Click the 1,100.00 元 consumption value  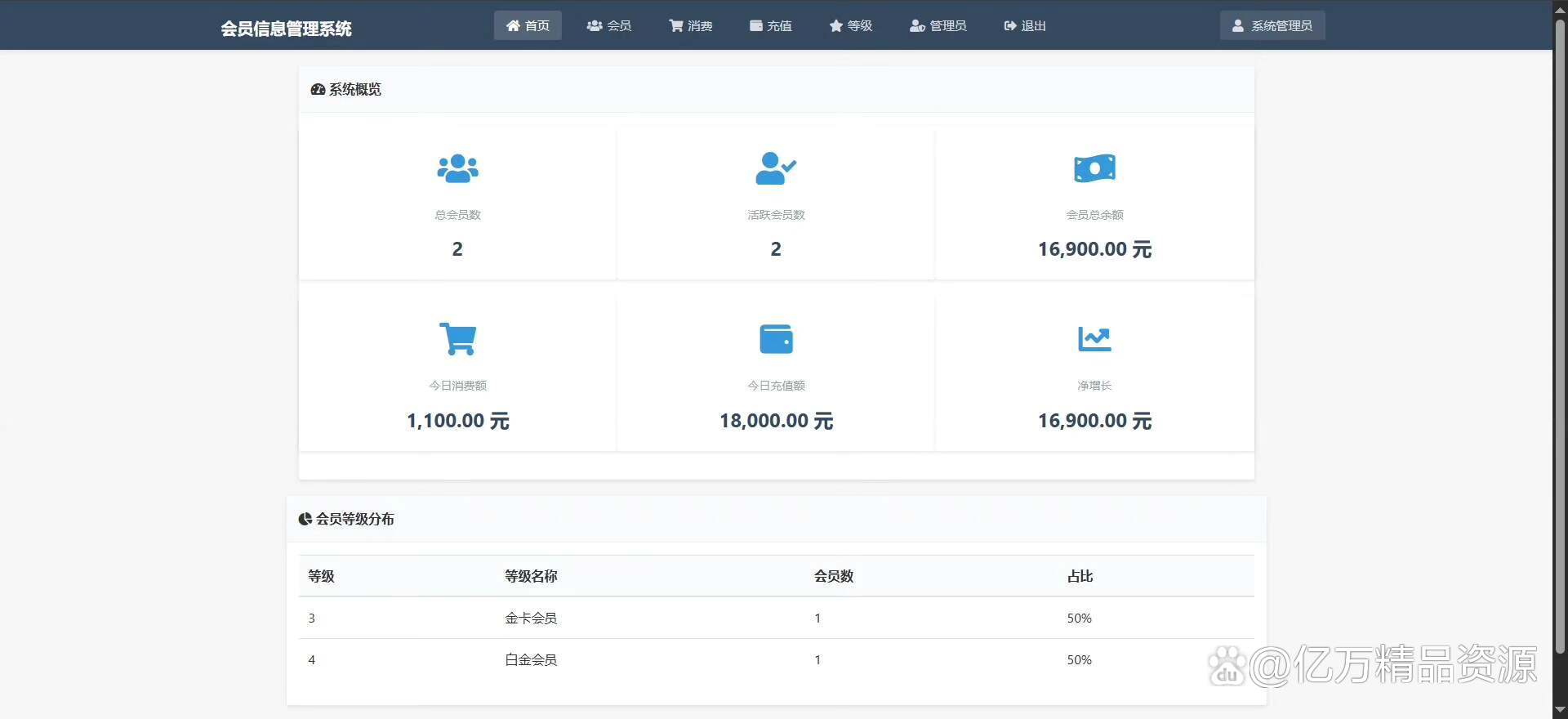458,421
